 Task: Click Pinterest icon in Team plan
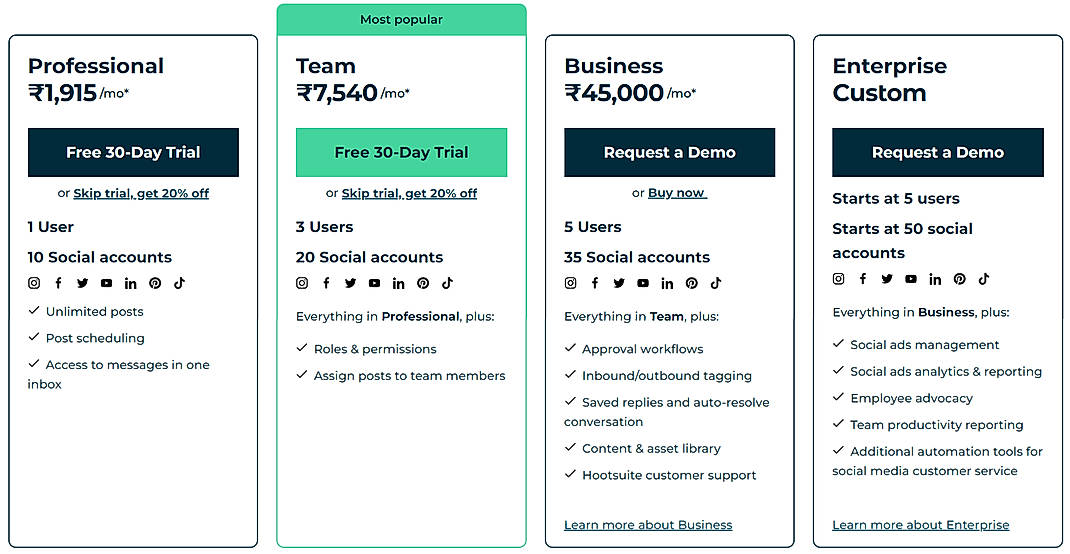point(423,283)
